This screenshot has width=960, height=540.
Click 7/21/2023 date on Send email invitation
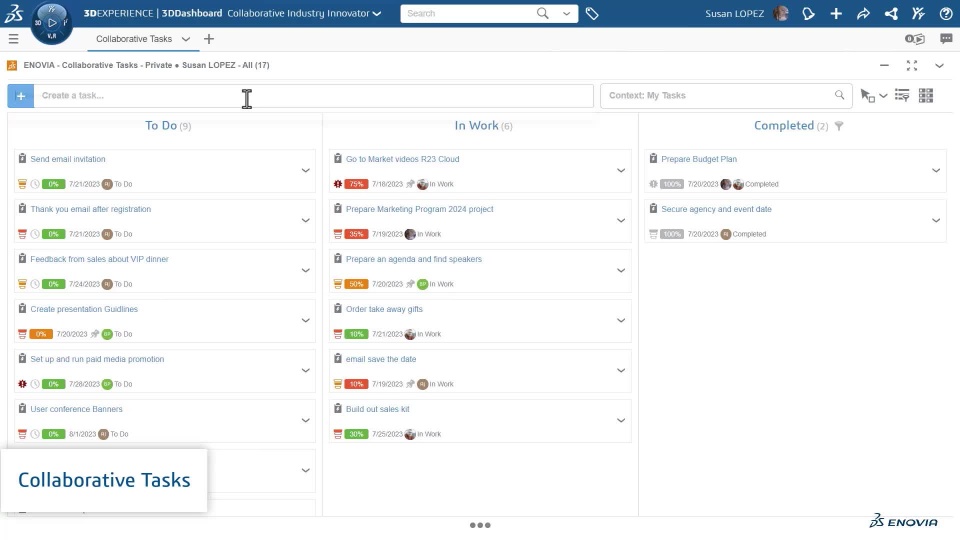84,184
